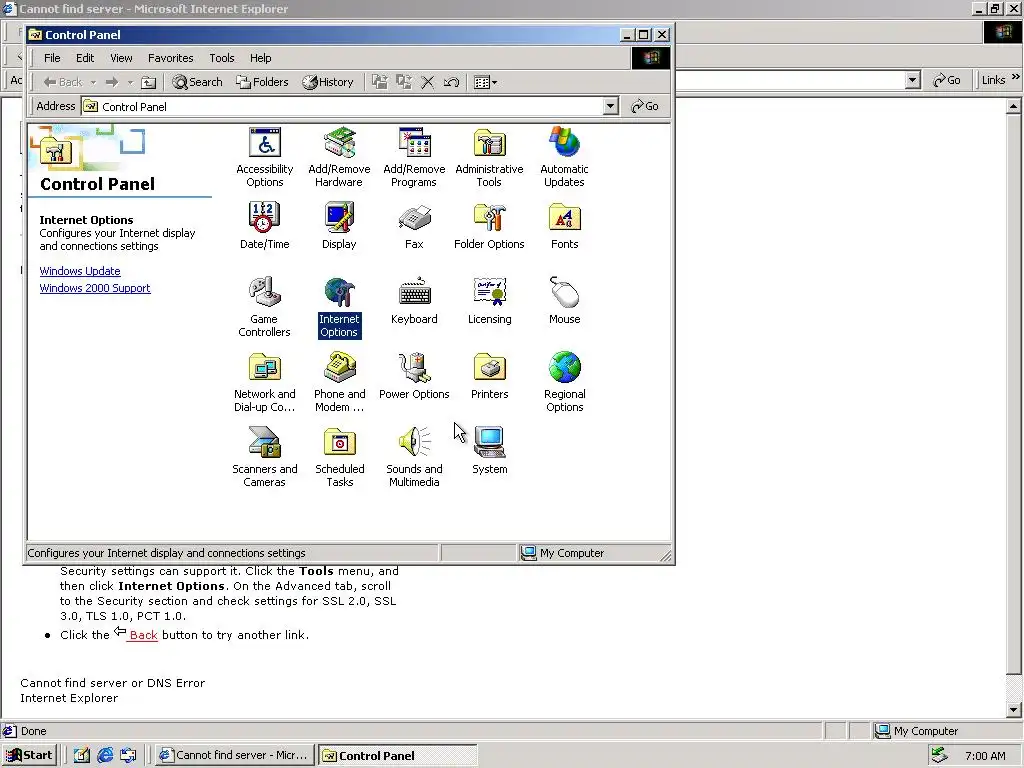
Task: Click Show Desktop Quick Launch icon
Action: pos(82,755)
